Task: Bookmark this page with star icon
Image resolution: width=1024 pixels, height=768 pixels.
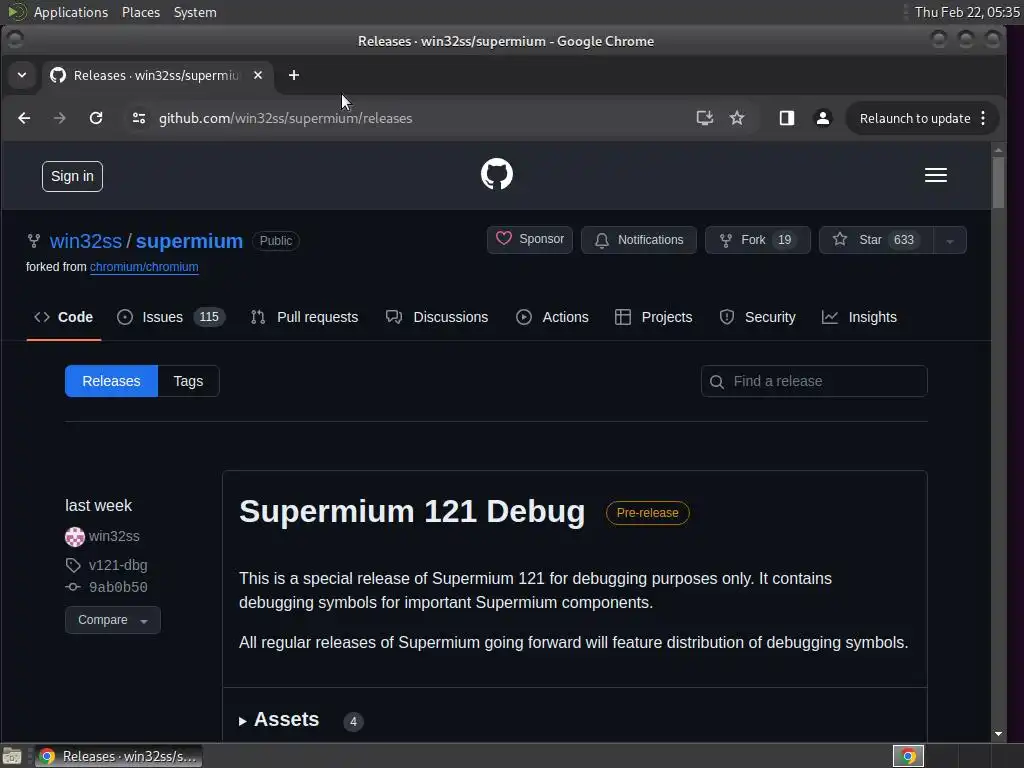Action: [x=737, y=118]
